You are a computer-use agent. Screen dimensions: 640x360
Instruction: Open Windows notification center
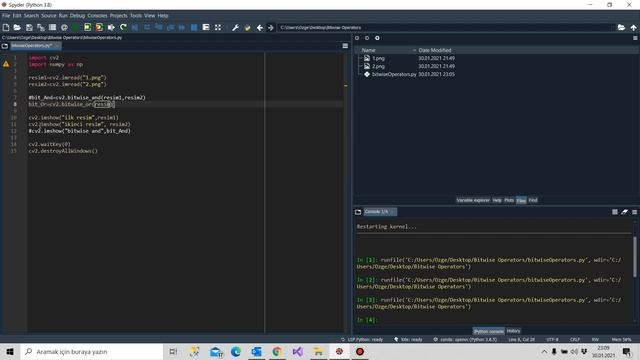(627, 351)
